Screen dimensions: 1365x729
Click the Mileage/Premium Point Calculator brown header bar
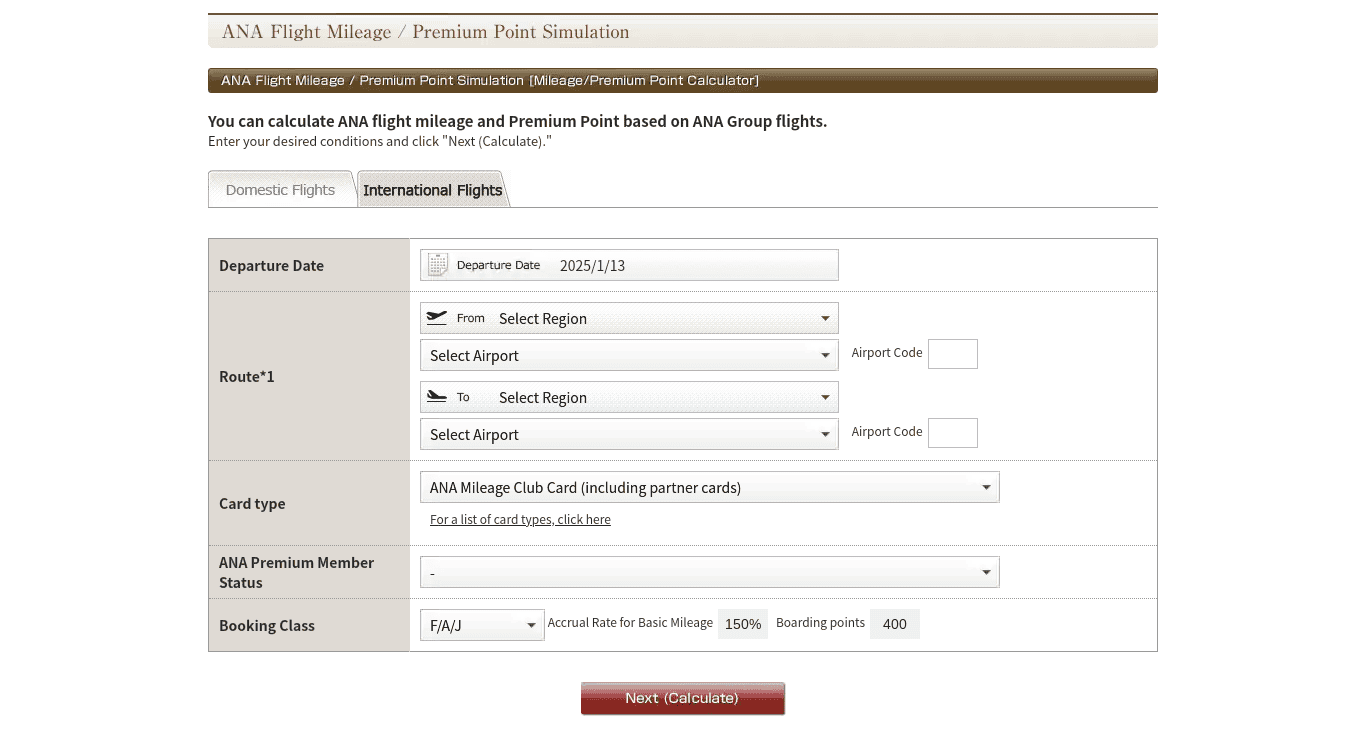[x=683, y=80]
